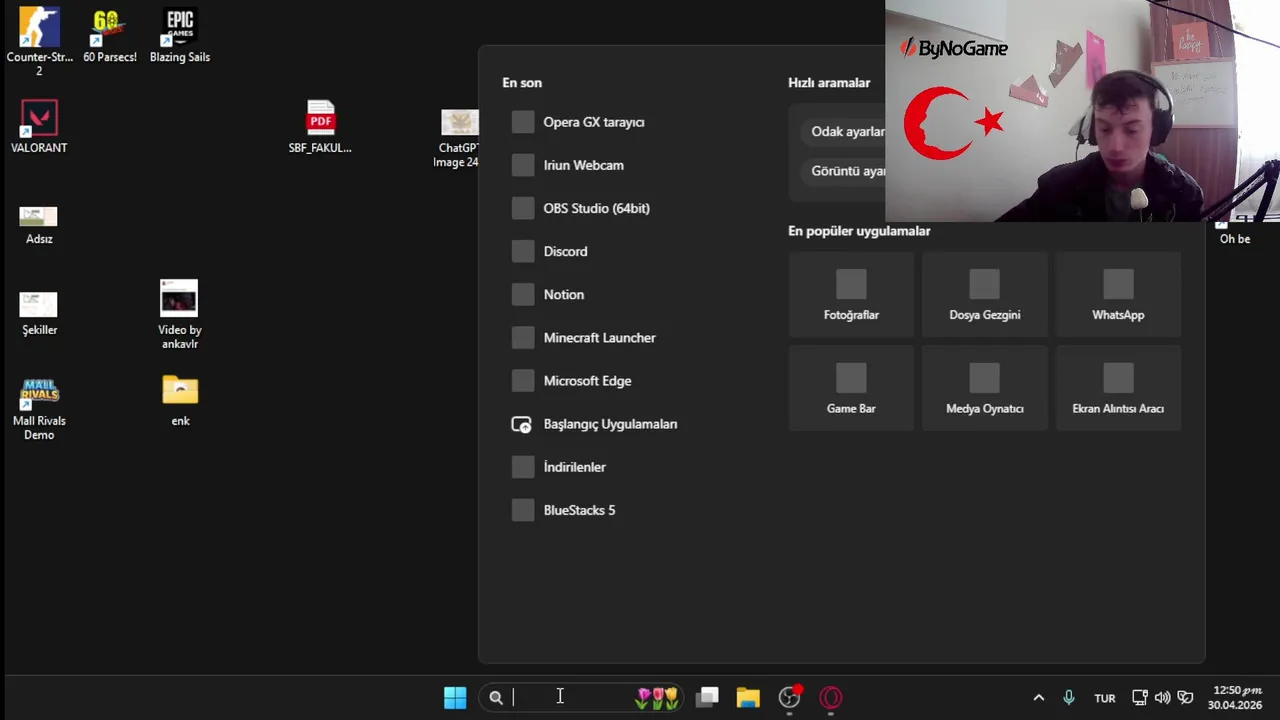
Task: Click energy saver leaf tray icon
Action: [x=1186, y=698]
